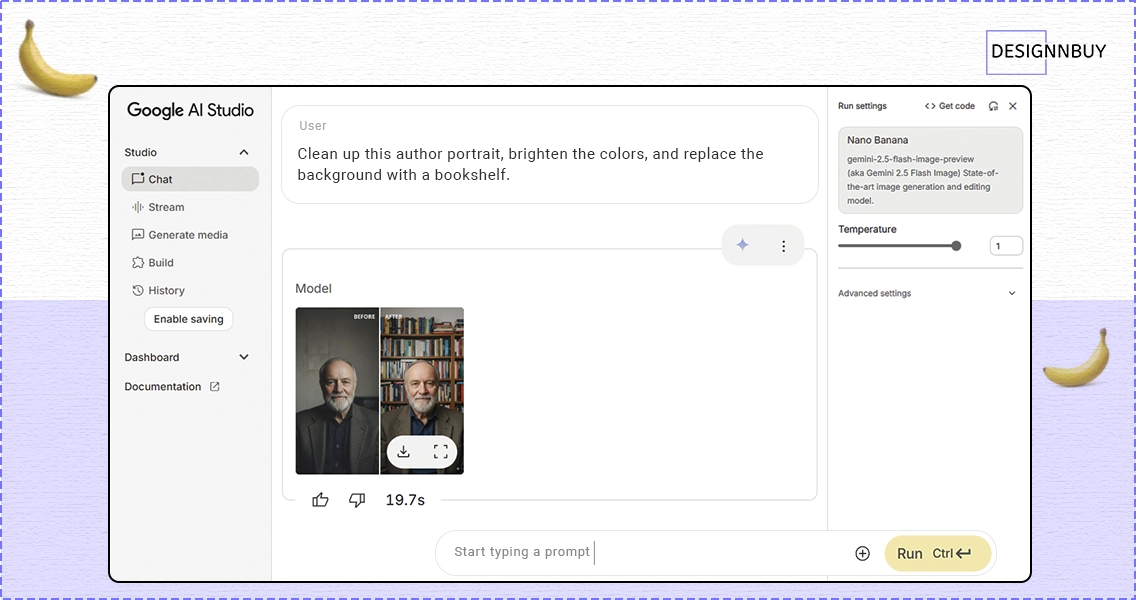Adjust the Temperature slider handle
Viewport: 1136px width, 600px height.
pos(956,246)
